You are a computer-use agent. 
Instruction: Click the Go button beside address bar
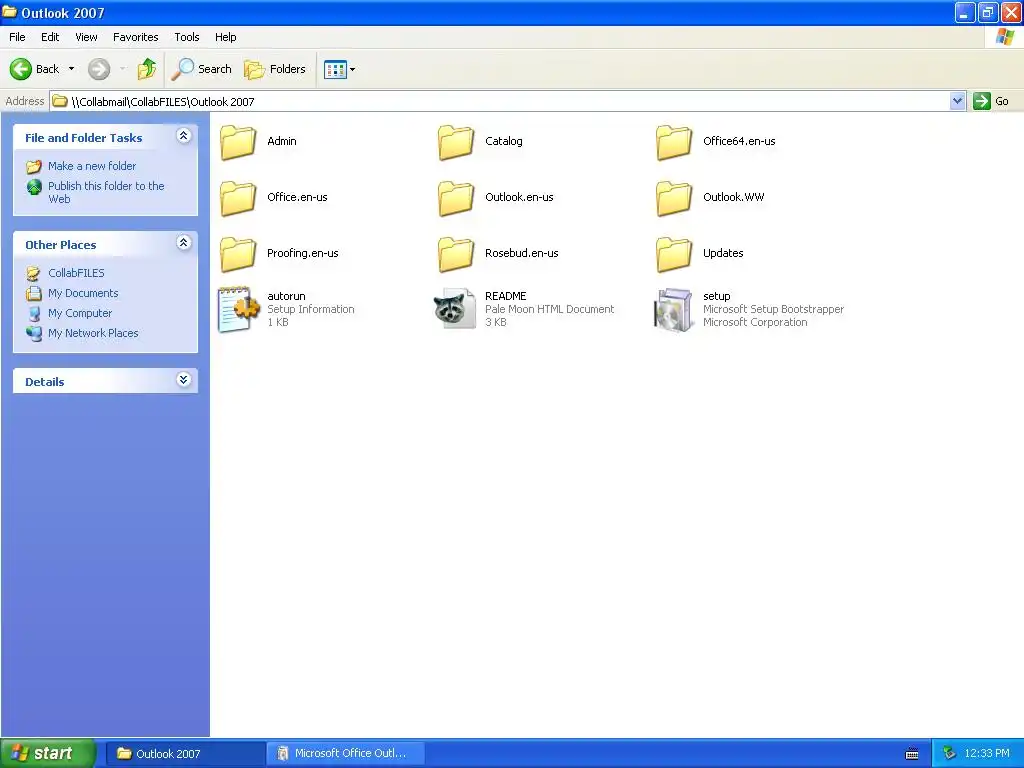pos(991,101)
